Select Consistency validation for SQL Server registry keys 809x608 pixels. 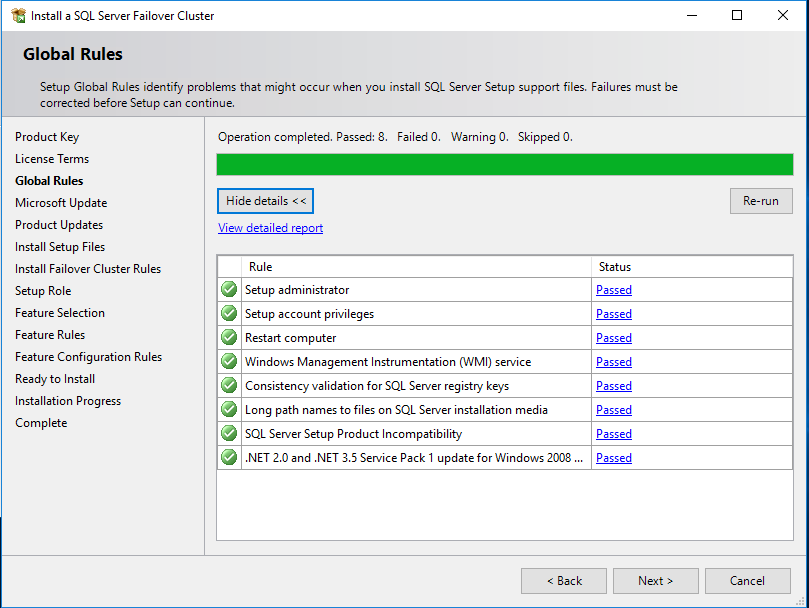(377, 386)
